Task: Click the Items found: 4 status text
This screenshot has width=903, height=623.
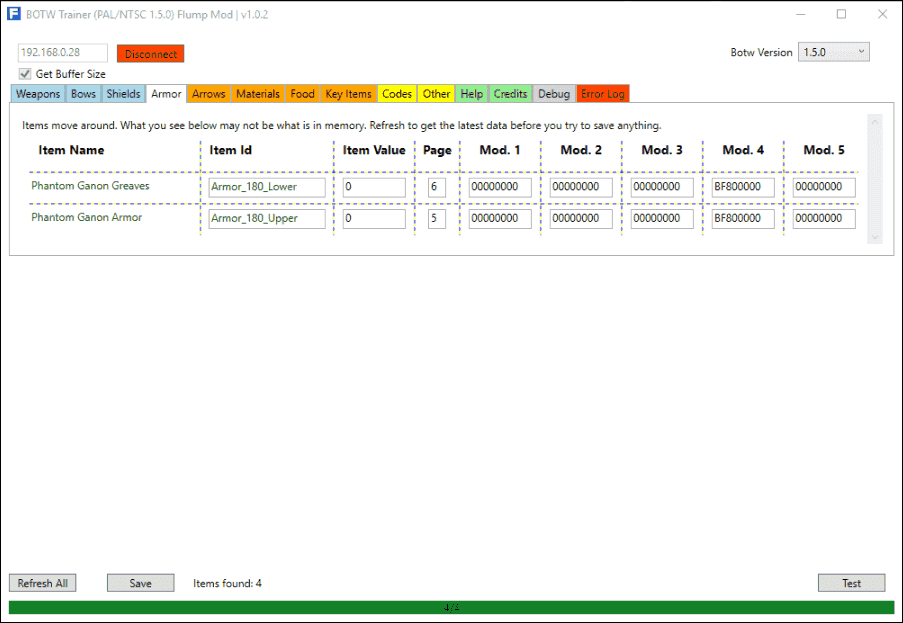Action: point(227,583)
